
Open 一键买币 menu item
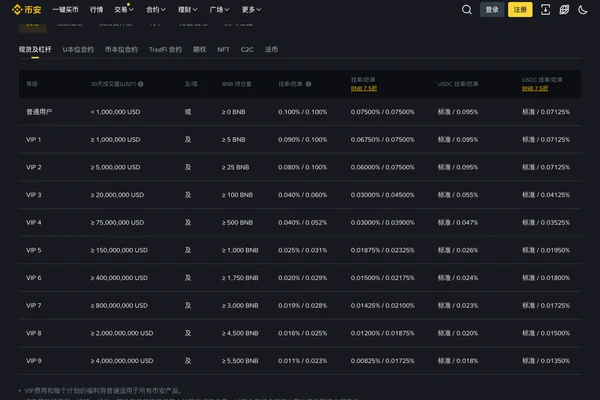tap(65, 10)
